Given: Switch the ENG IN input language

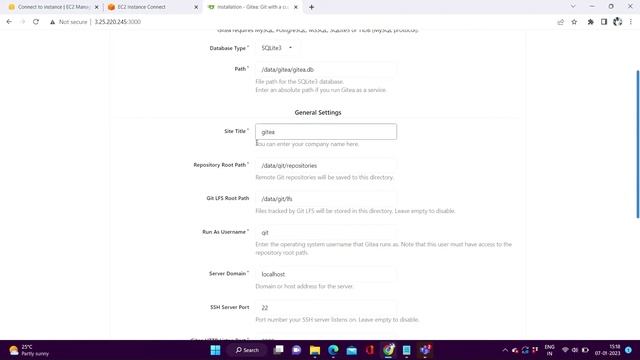Looking at the screenshot, I should 549,350.
